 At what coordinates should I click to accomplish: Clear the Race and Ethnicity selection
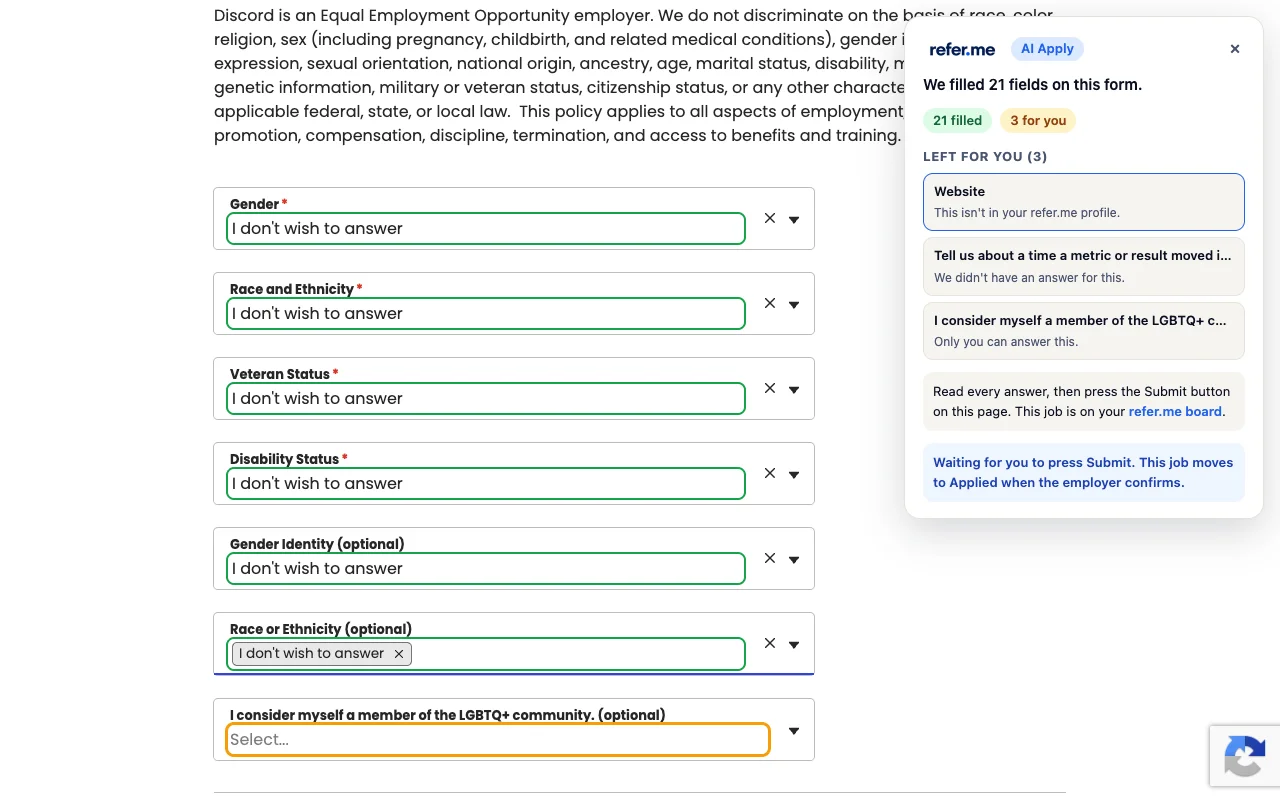(x=770, y=303)
